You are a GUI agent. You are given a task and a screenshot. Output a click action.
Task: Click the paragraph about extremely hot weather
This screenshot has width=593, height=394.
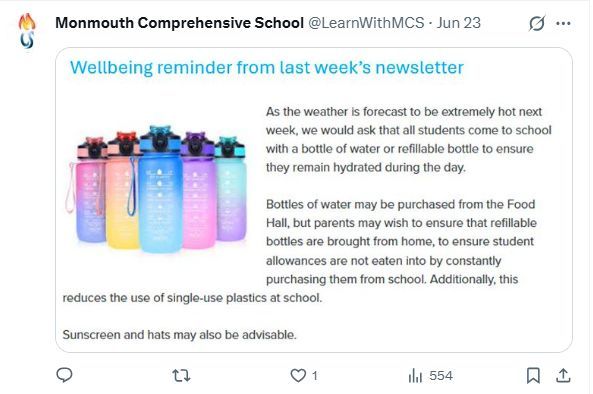[408, 140]
